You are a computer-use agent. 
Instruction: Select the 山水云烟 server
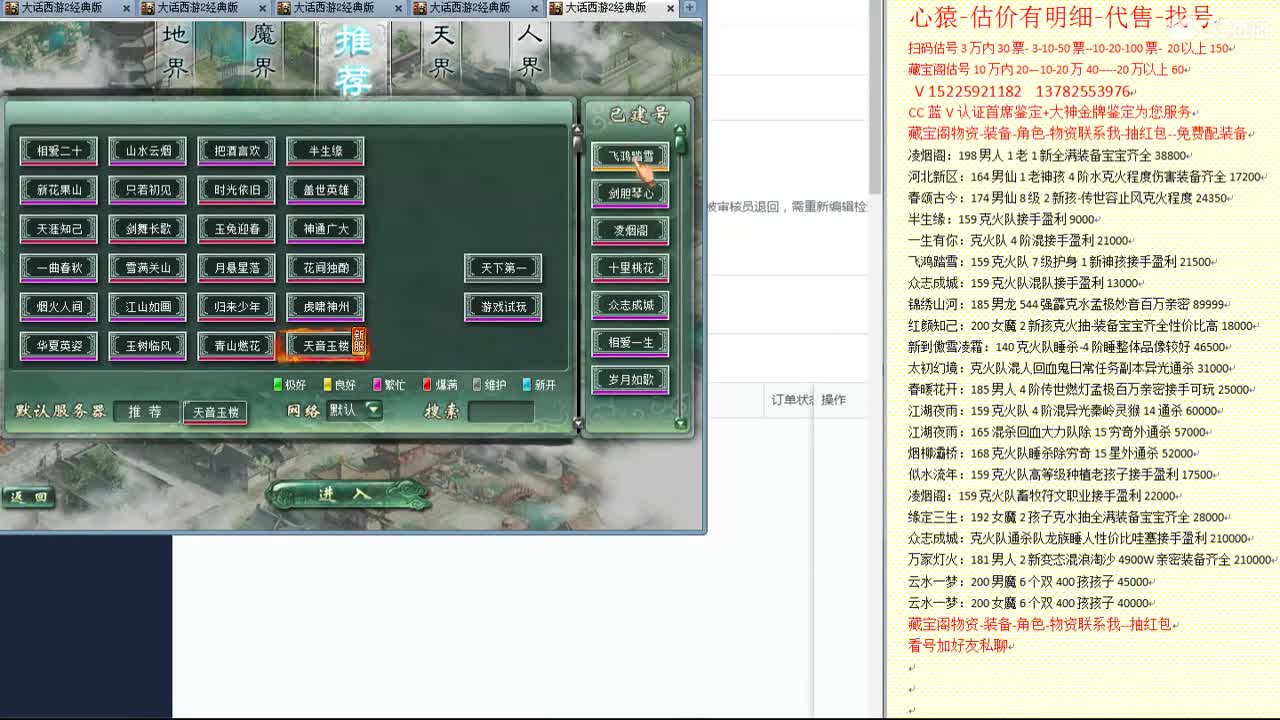pos(148,151)
